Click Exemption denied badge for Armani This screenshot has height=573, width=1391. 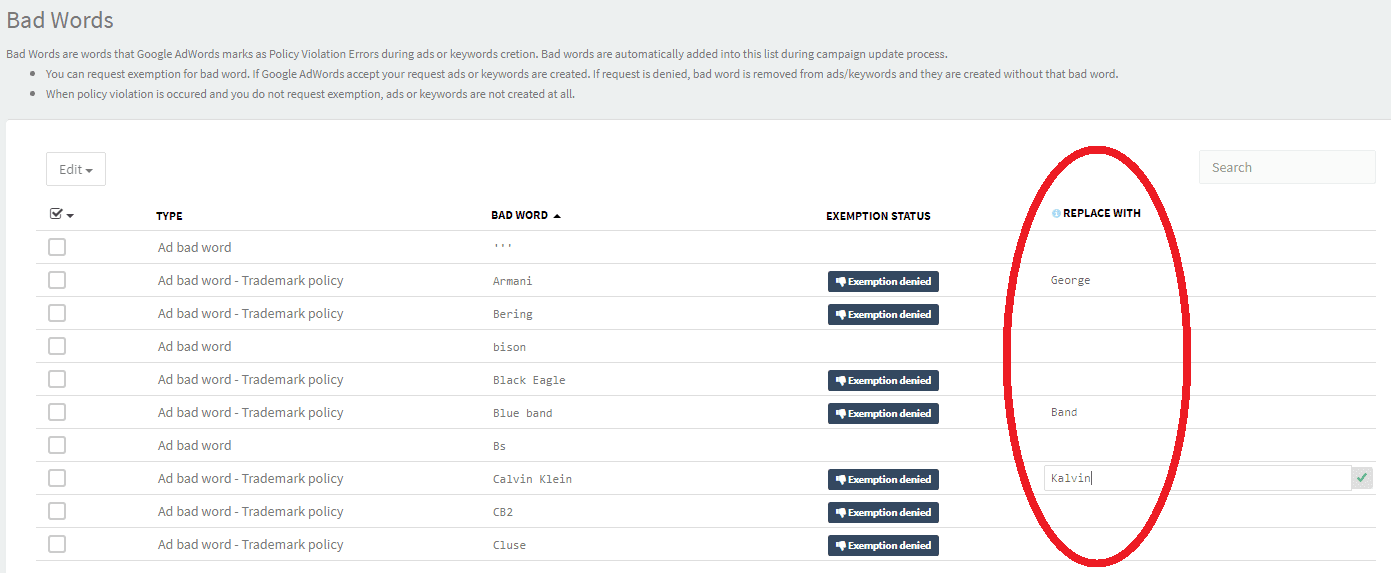(x=883, y=282)
